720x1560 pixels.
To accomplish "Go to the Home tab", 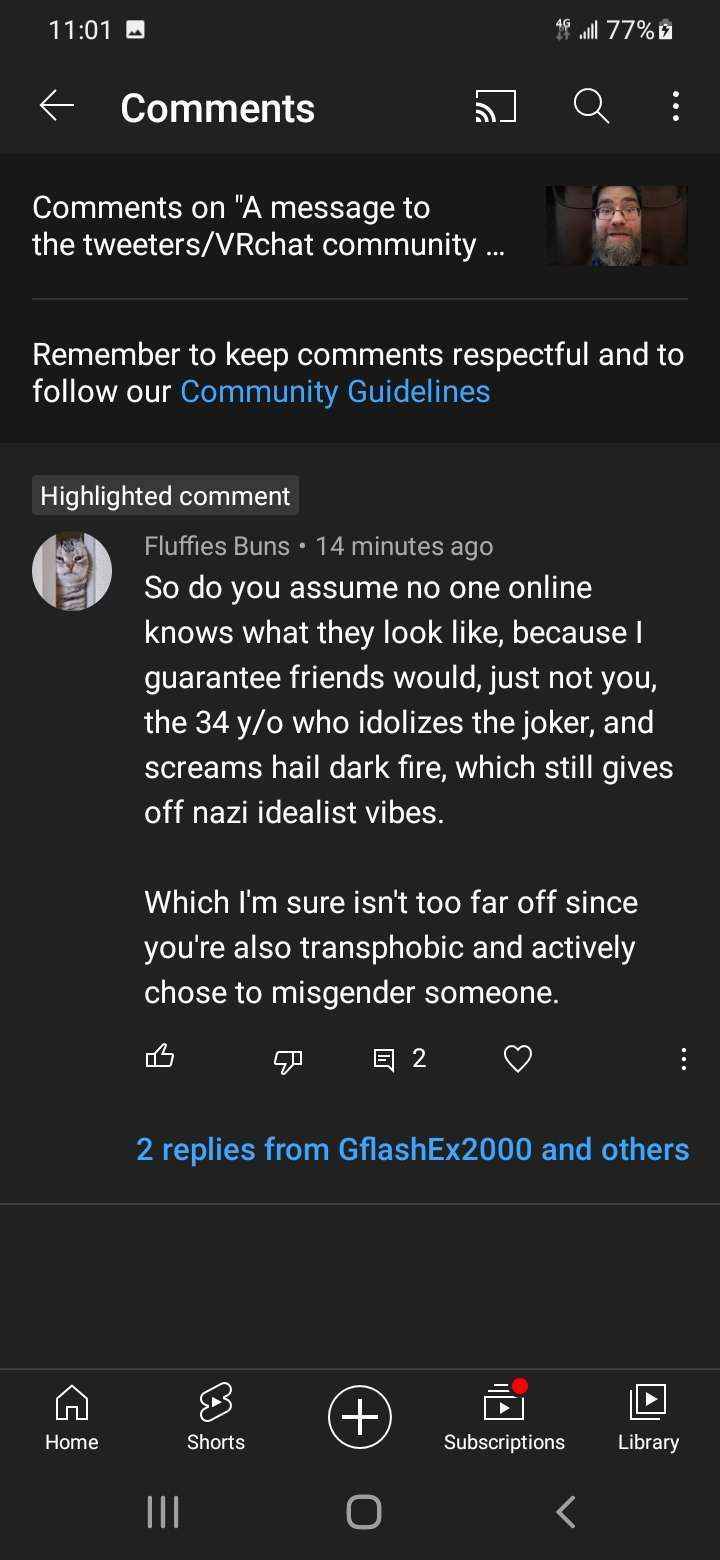I will pyautogui.click(x=72, y=1418).
